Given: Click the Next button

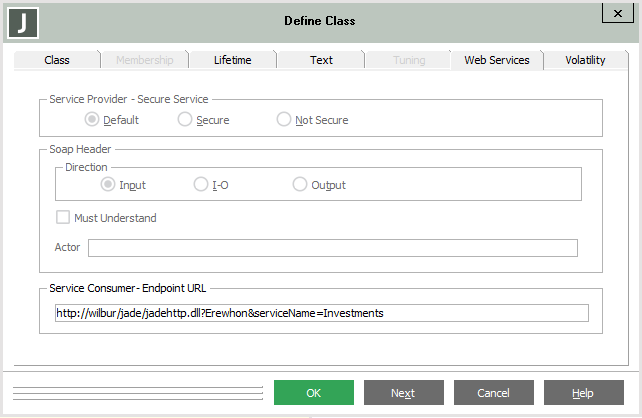Looking at the screenshot, I should (403, 393).
